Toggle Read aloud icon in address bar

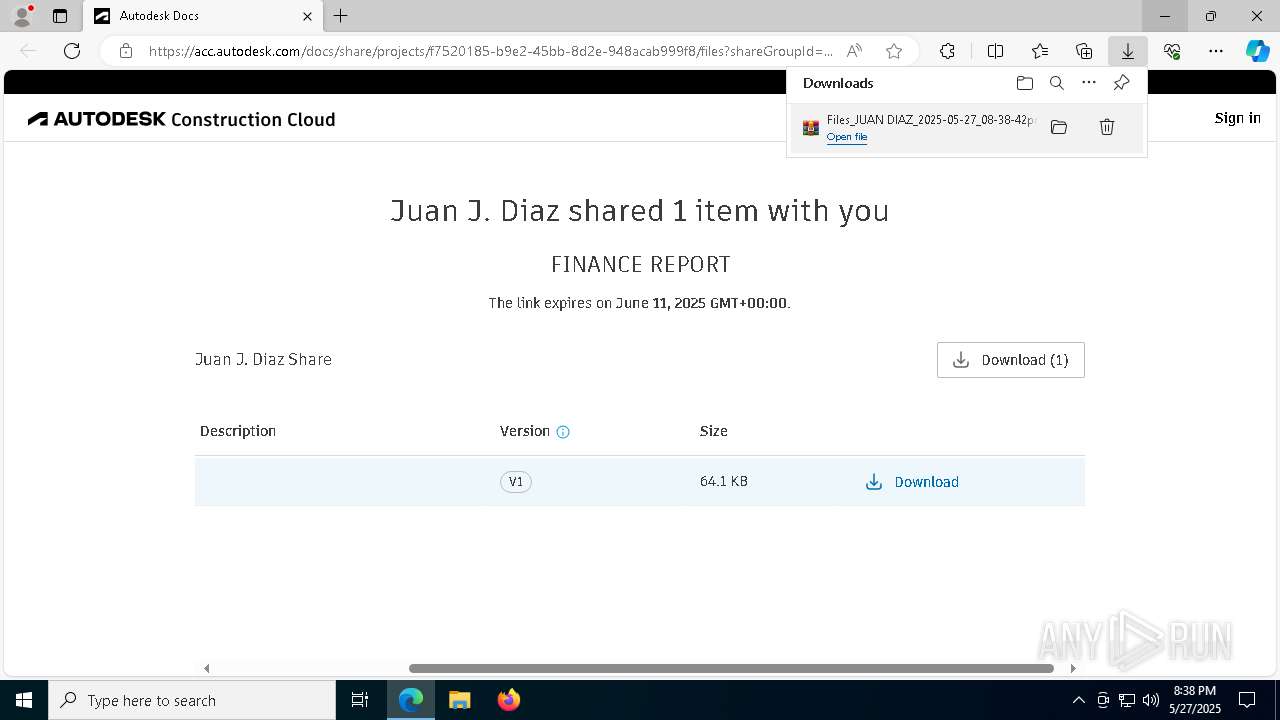(854, 51)
